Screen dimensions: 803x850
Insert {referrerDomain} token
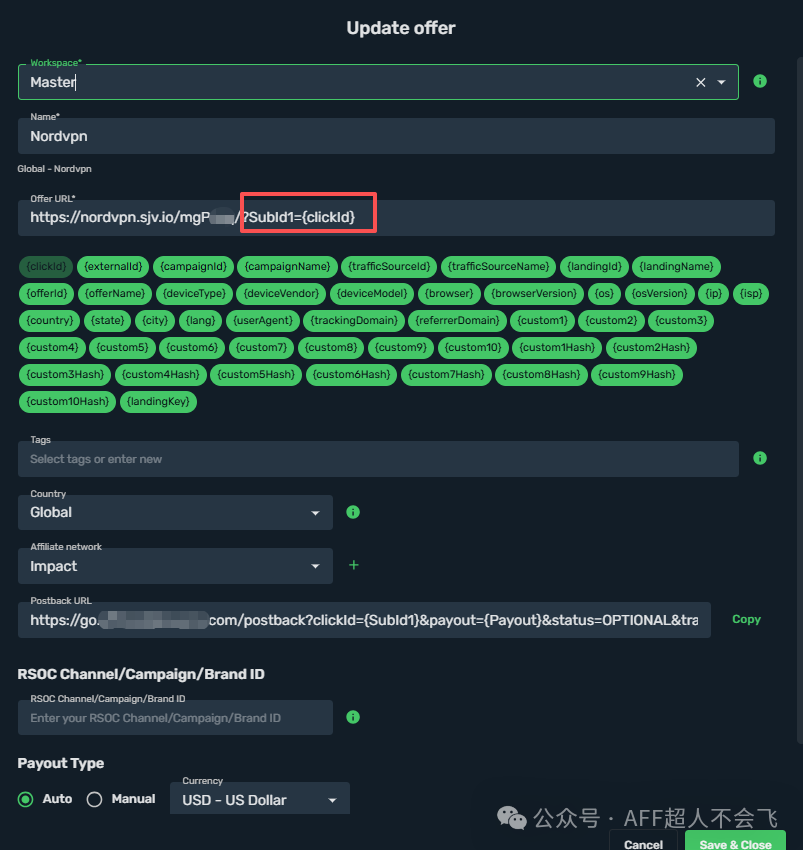tap(457, 321)
